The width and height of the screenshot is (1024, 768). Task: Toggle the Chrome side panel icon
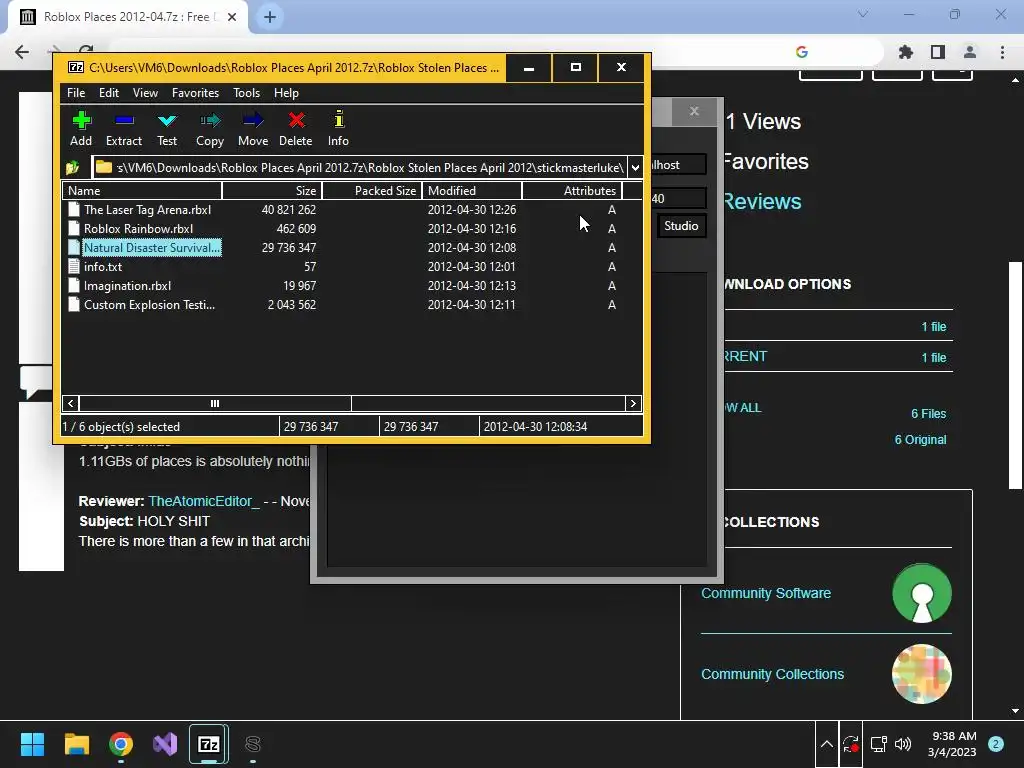pyautogui.click(x=938, y=52)
